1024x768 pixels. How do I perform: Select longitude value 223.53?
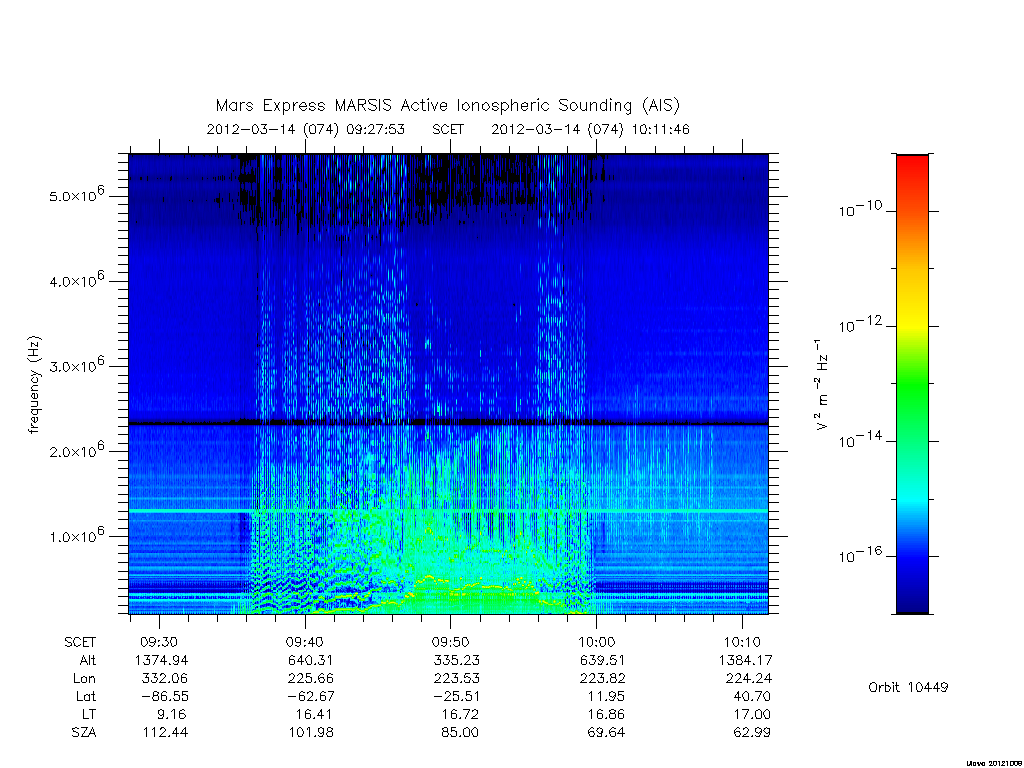456,679
